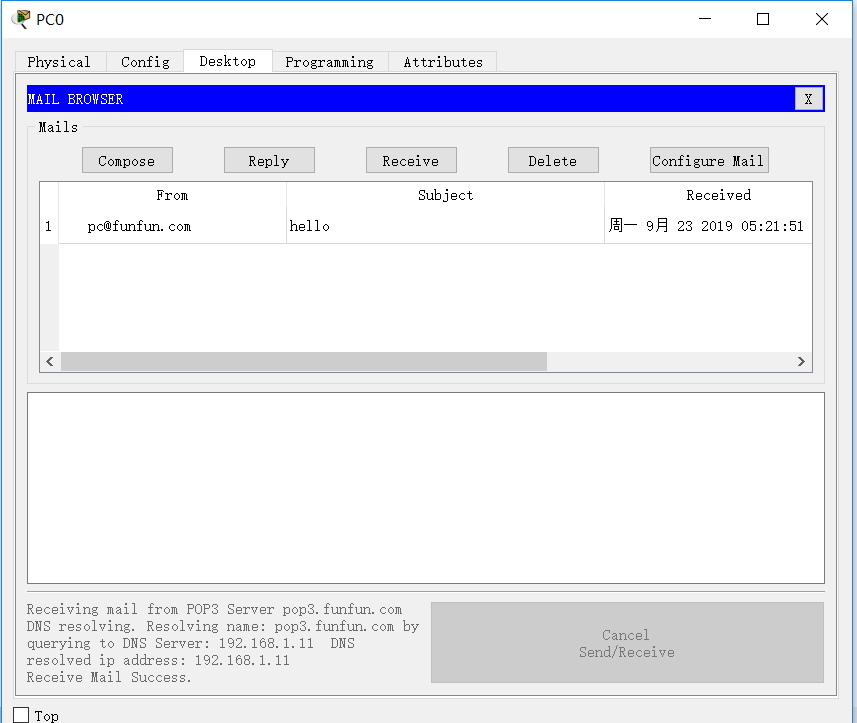Open the Physical tab
The image size is (857, 723).
(59, 62)
